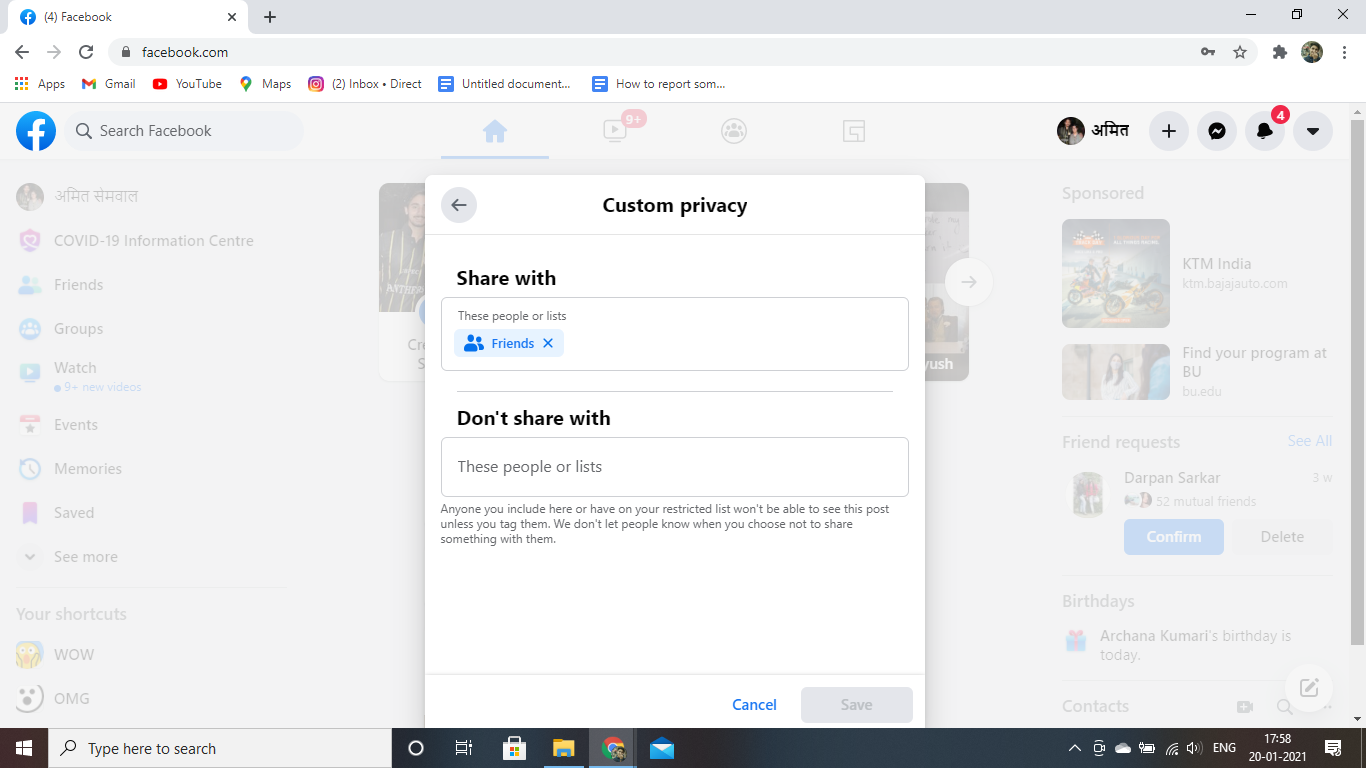Open Maps bookmark

tap(265, 84)
